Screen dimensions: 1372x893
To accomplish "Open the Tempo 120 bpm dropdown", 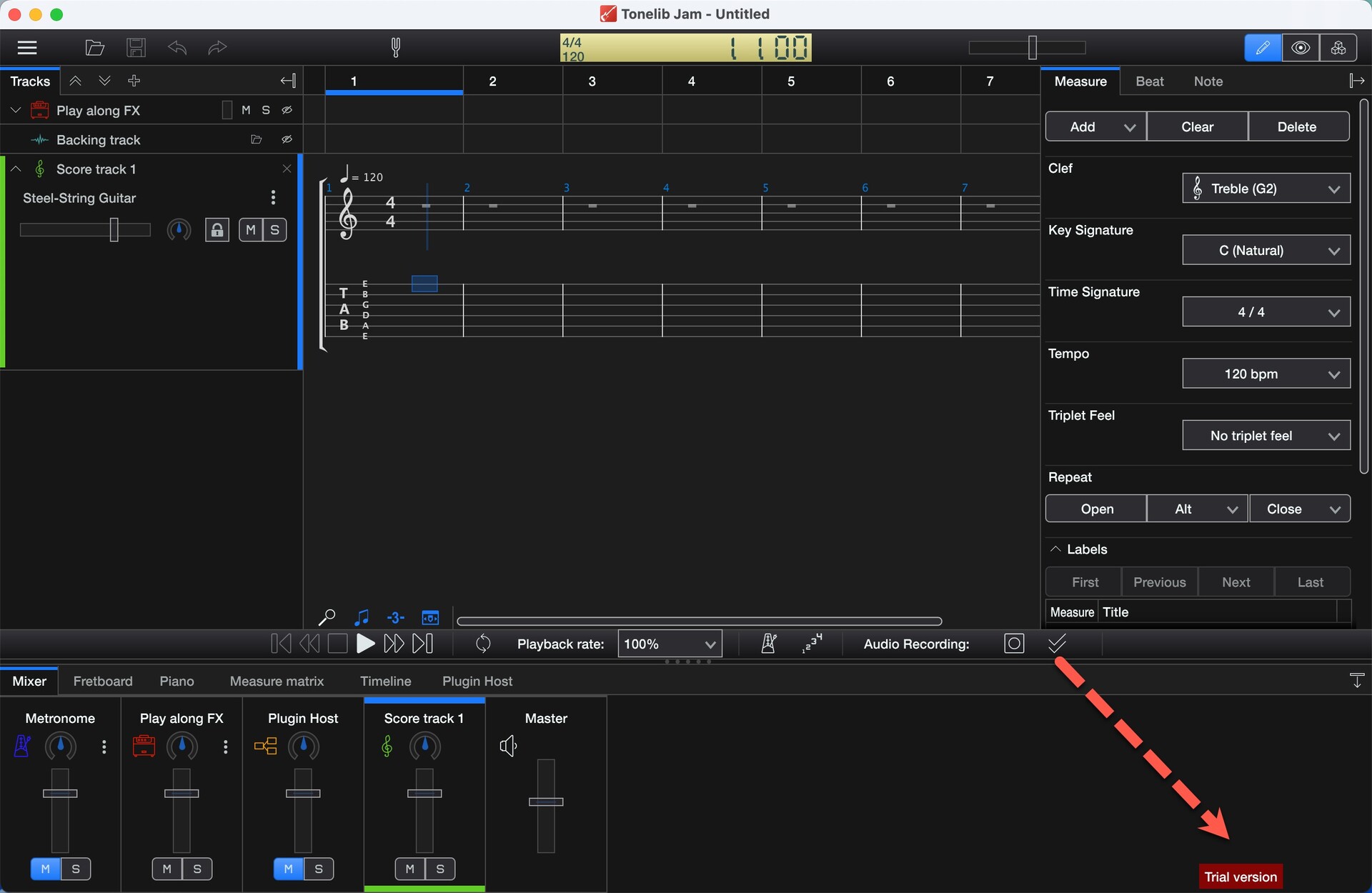I will (1266, 374).
